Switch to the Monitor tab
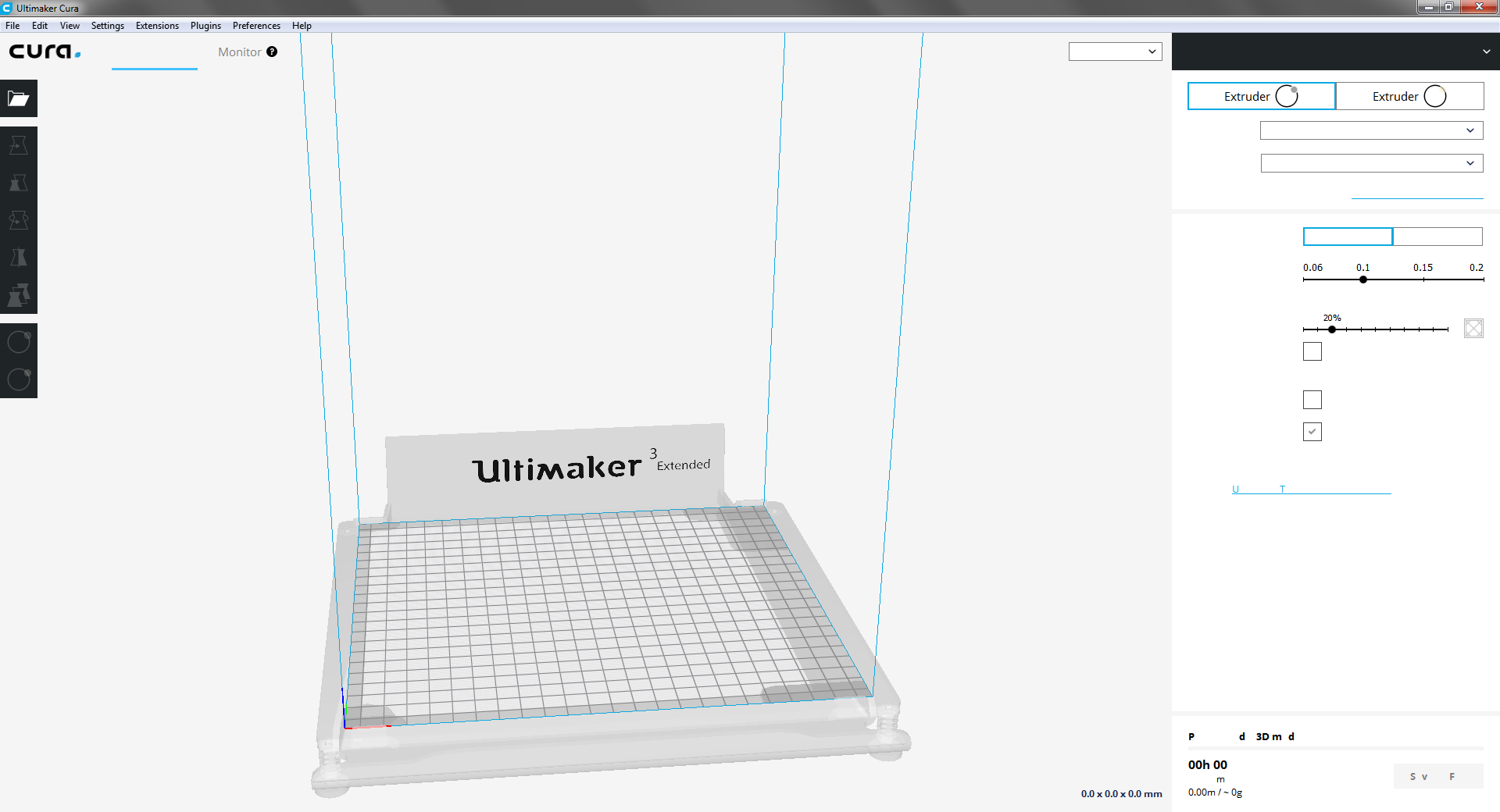Viewport: 1500px width, 812px height. [x=239, y=52]
